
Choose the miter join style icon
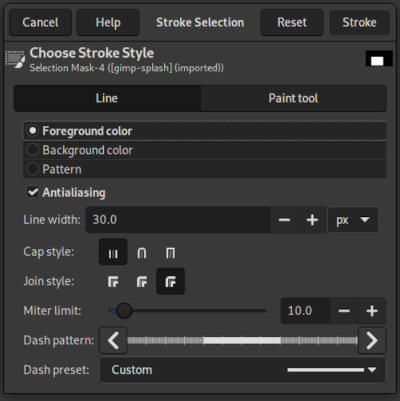113,281
